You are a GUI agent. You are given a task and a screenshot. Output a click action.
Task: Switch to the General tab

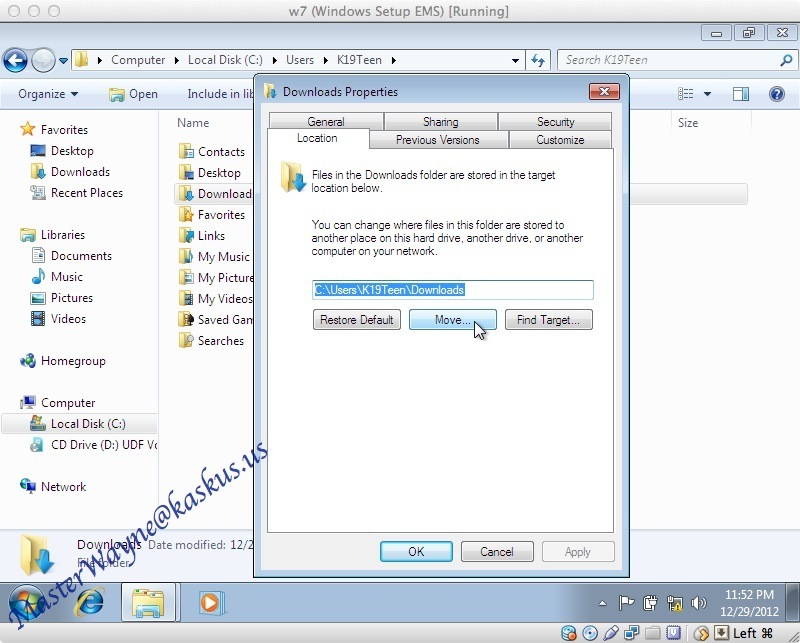326,121
